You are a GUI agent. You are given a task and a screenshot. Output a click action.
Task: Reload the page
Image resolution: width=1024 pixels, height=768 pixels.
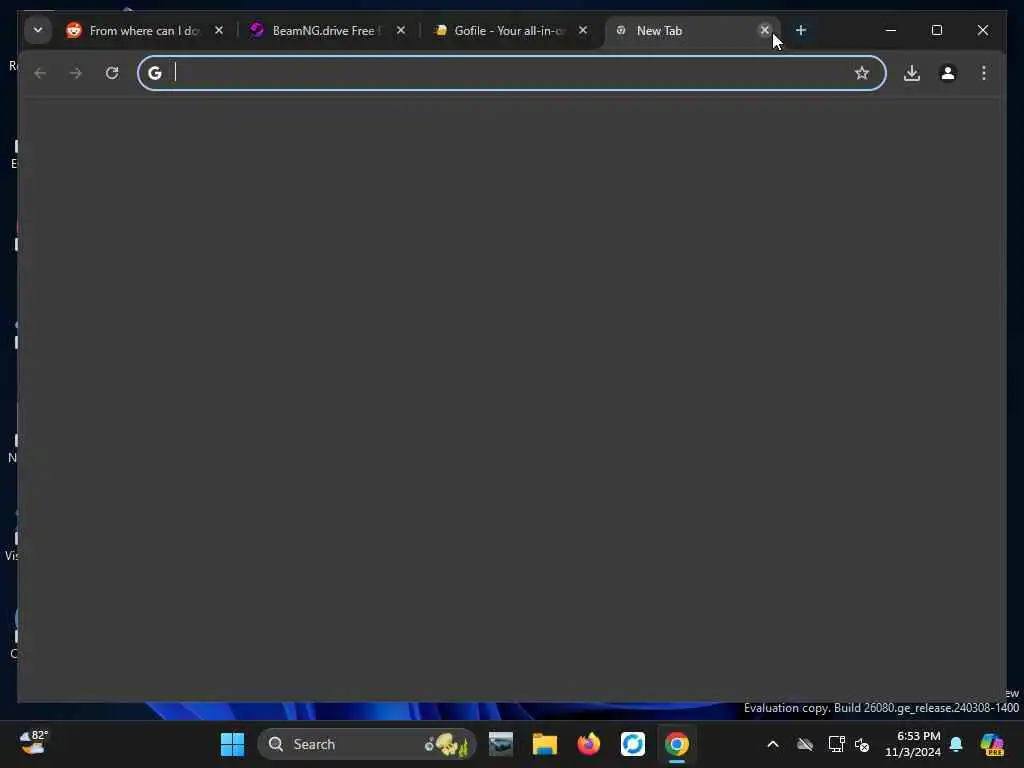coord(112,73)
